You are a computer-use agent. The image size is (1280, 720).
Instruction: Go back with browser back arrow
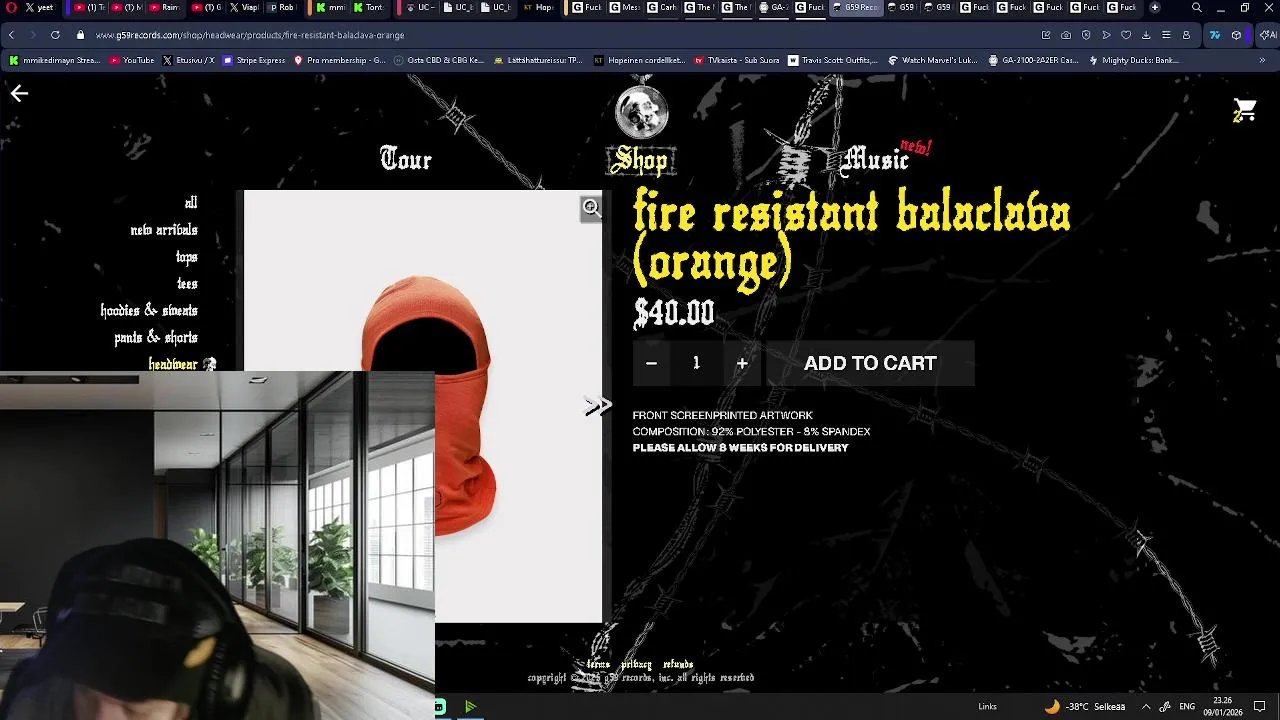(11, 35)
